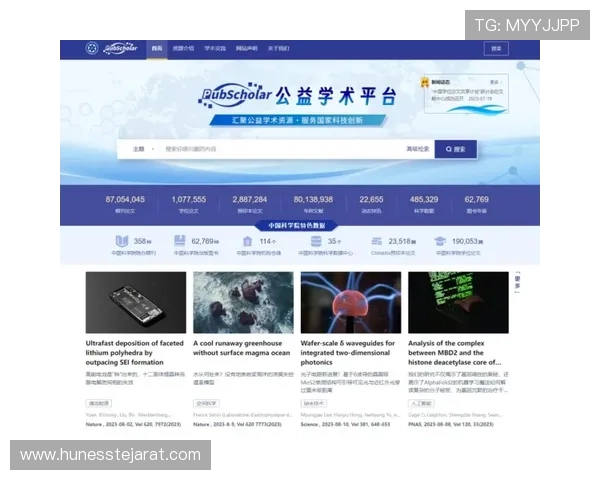
Task: Click the PubScholar logo in the navbar
Action: tap(121, 48)
